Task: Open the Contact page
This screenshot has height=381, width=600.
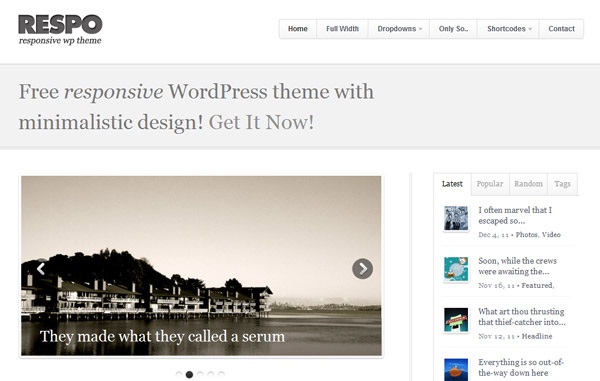Action: point(561,29)
